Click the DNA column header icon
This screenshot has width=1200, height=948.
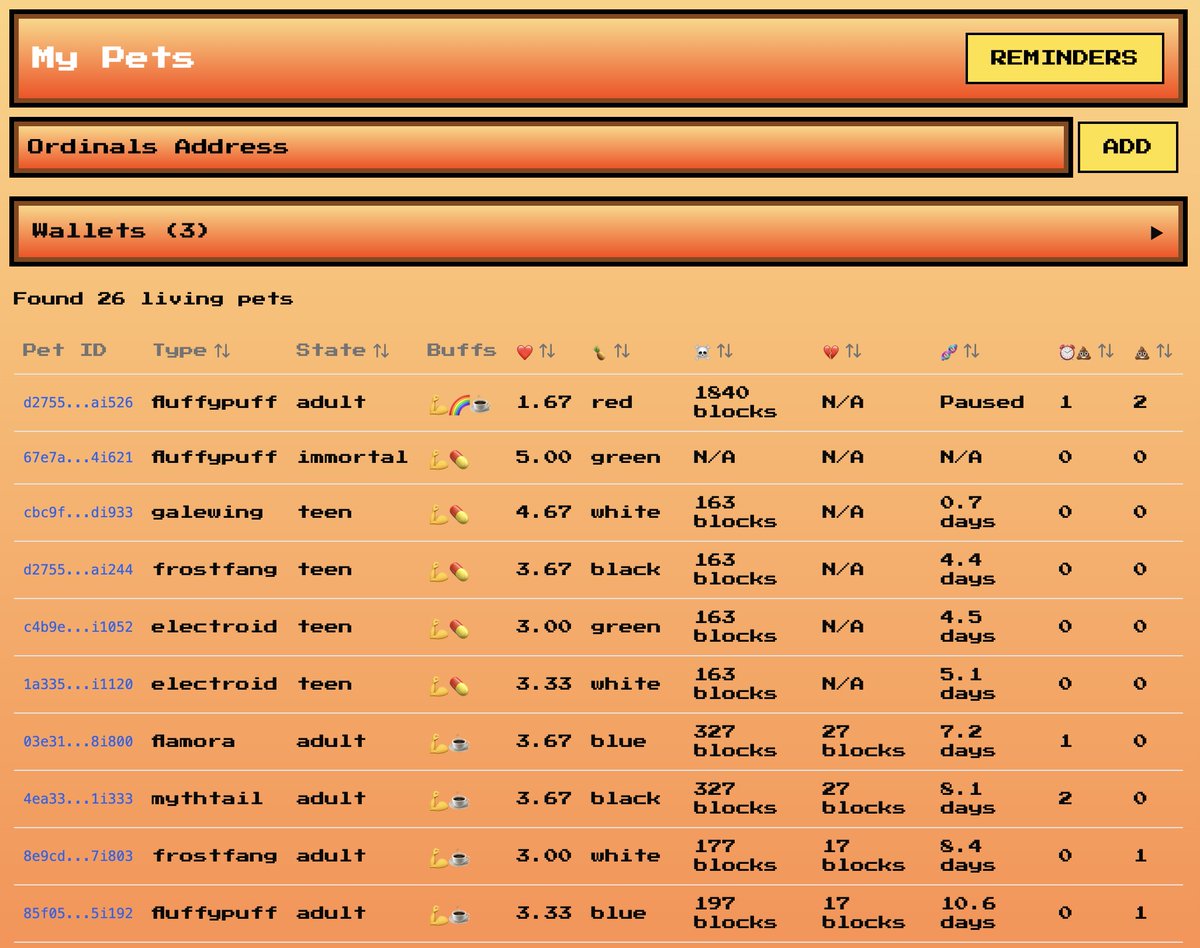pyautogui.click(x=948, y=352)
